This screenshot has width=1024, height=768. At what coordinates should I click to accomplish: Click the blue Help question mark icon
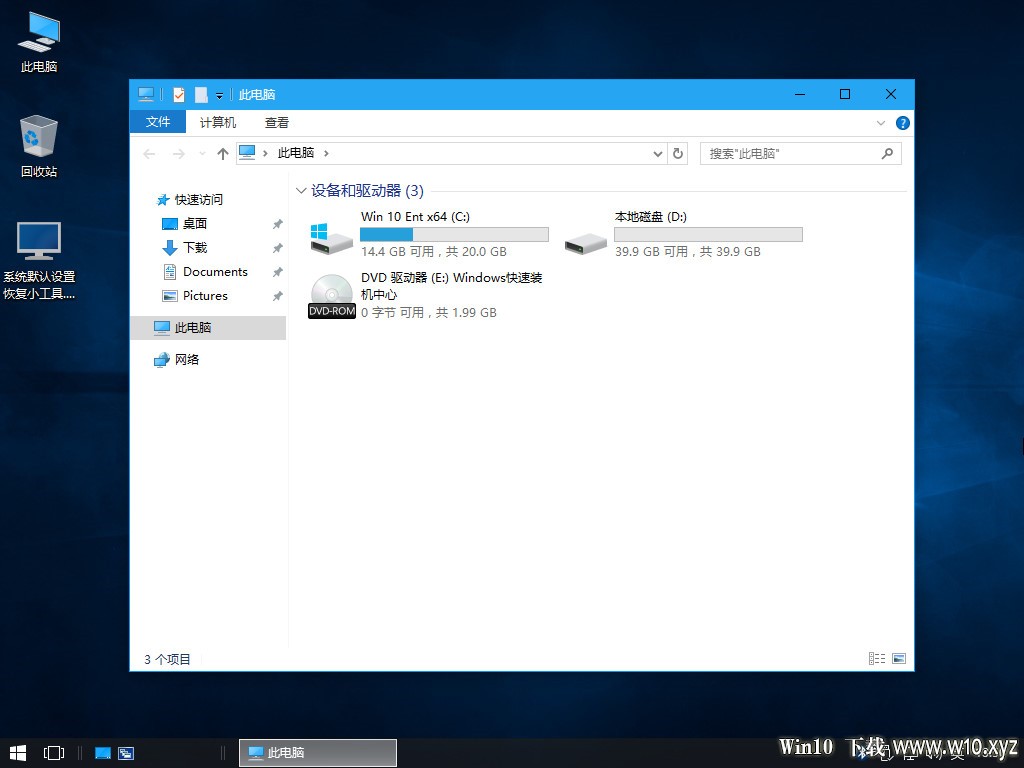pyautogui.click(x=902, y=123)
